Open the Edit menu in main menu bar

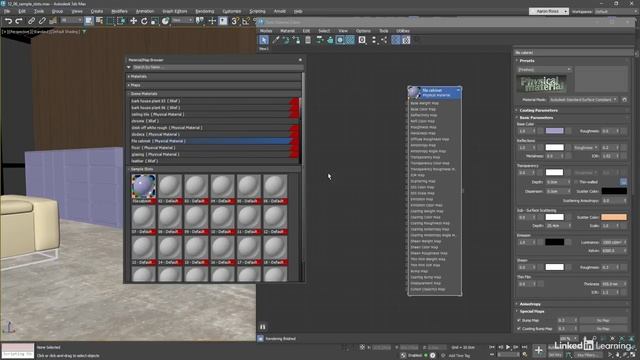(x=22, y=11)
